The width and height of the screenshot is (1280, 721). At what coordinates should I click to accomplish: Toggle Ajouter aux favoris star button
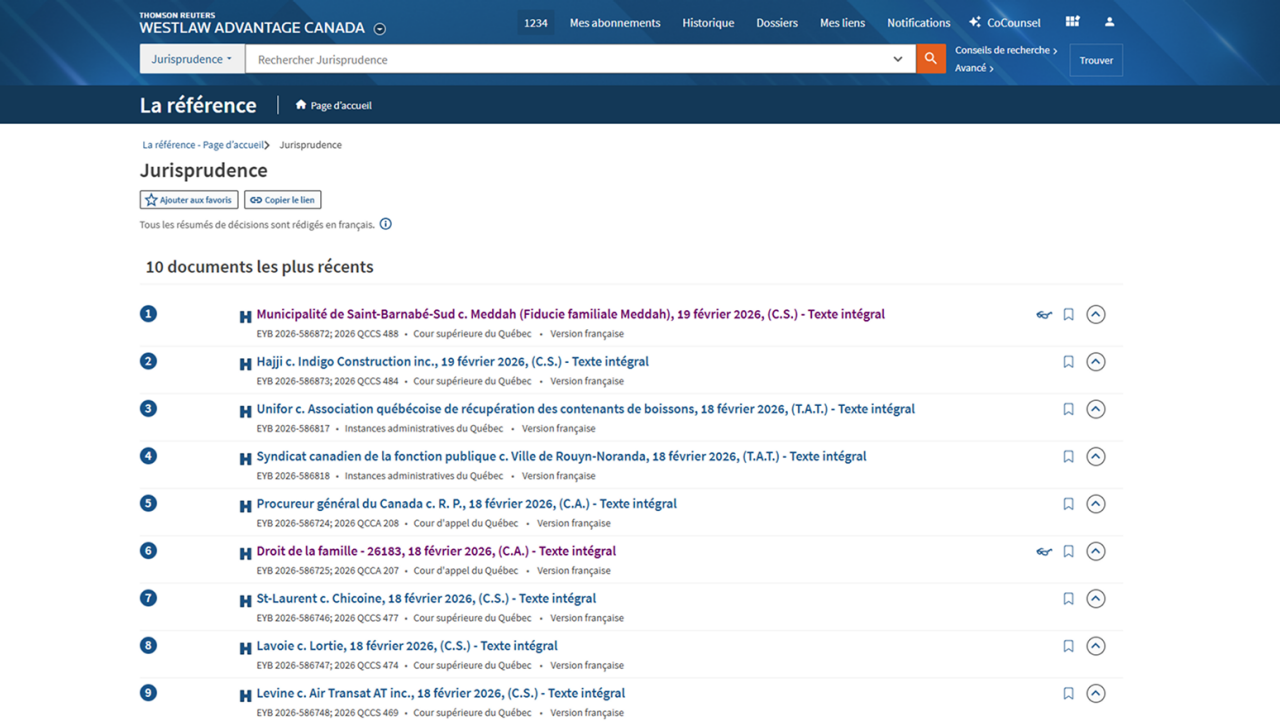189,200
